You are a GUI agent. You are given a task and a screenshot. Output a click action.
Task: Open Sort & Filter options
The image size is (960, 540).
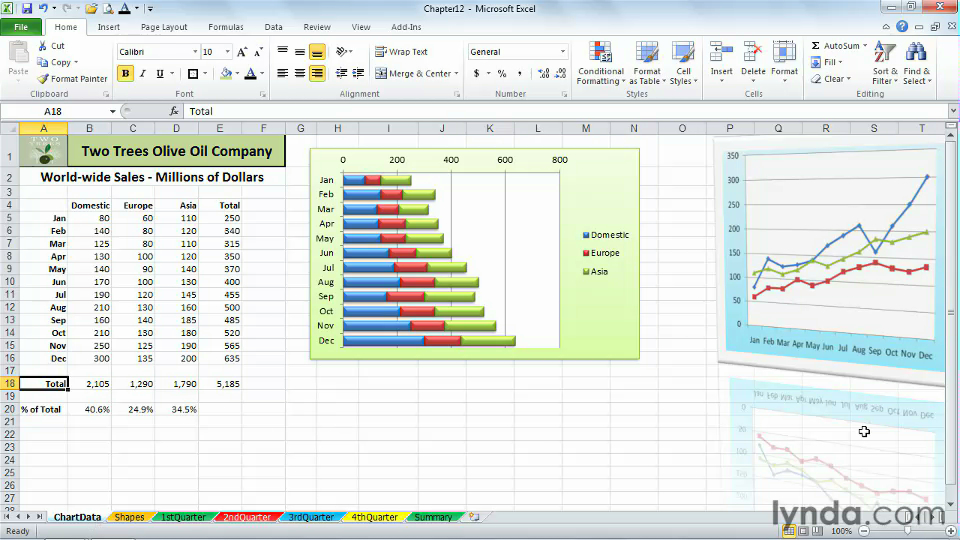(885, 63)
